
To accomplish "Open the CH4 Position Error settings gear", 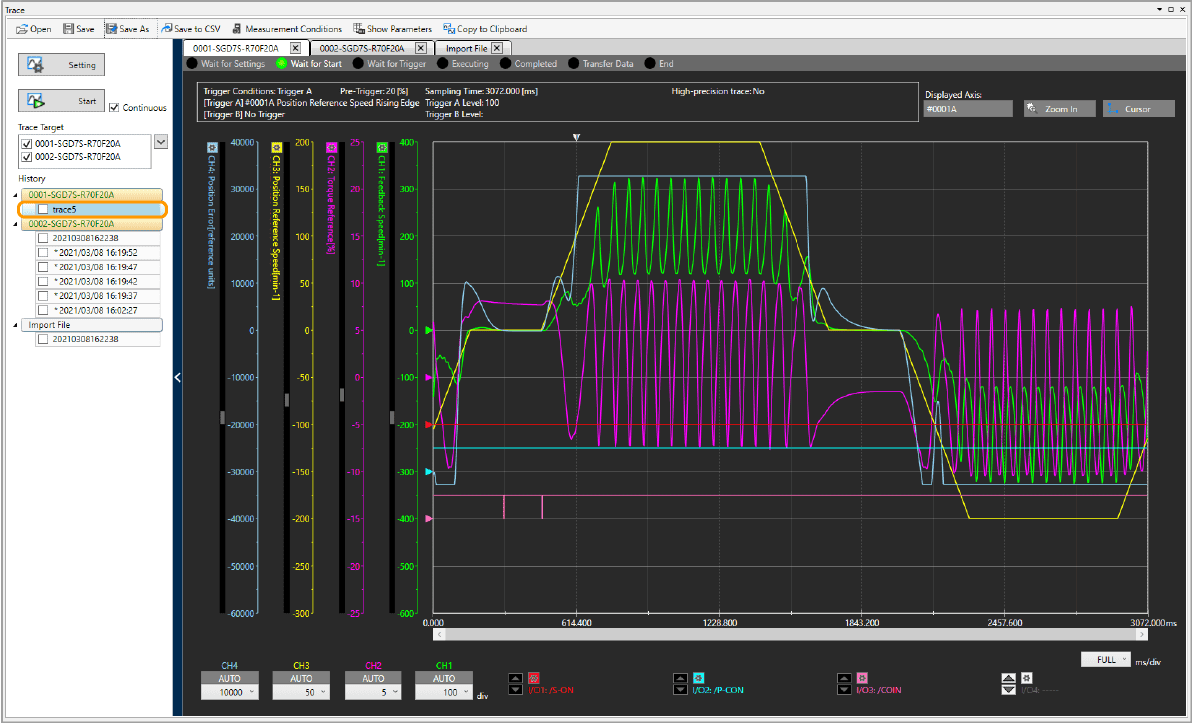I will (x=212, y=147).
